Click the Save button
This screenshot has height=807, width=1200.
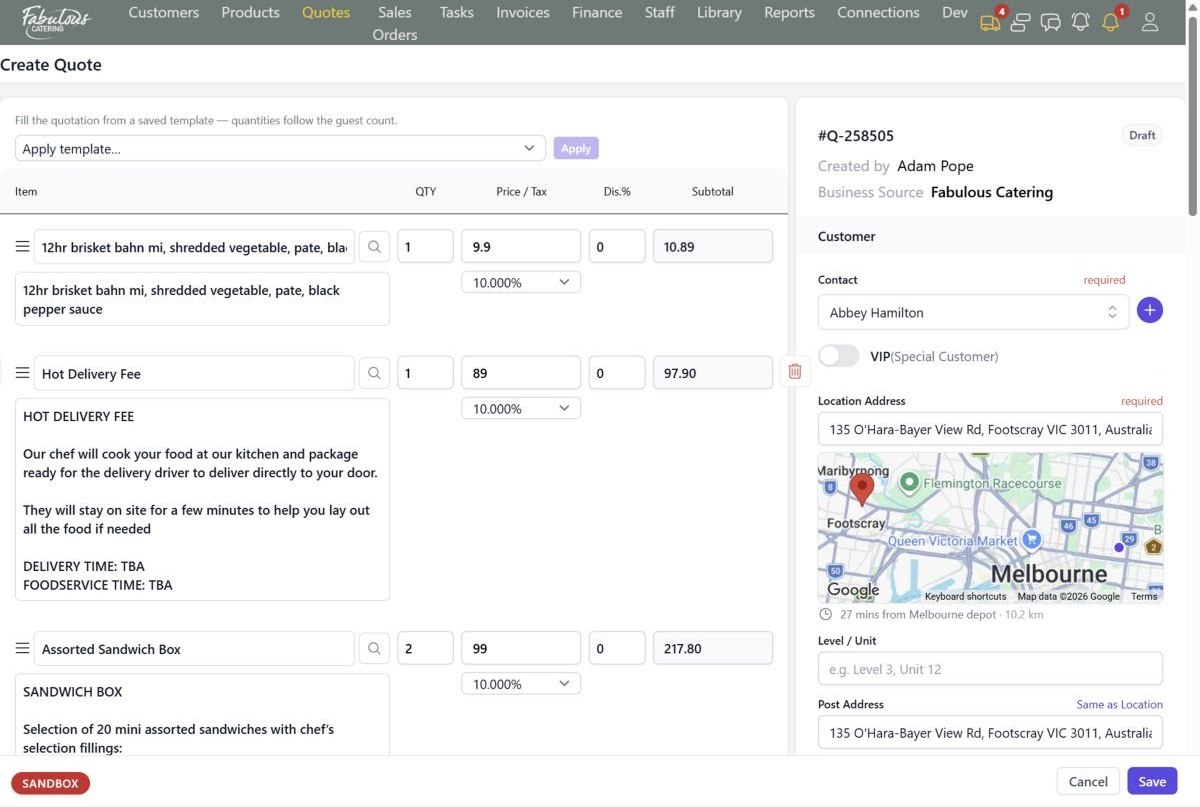tap(1152, 781)
